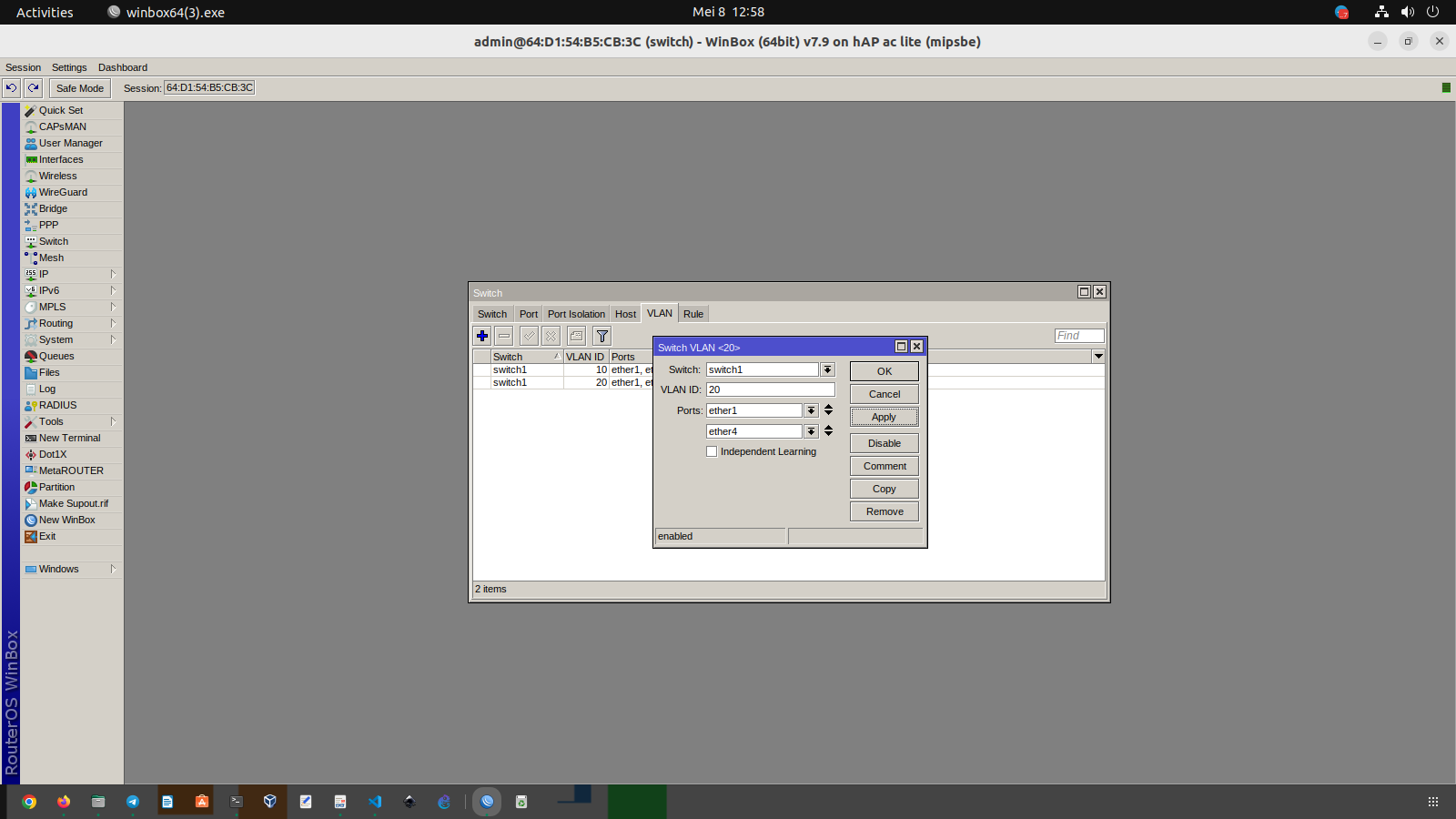1456x819 pixels.
Task: Switch to the Port tab
Action: point(529,314)
